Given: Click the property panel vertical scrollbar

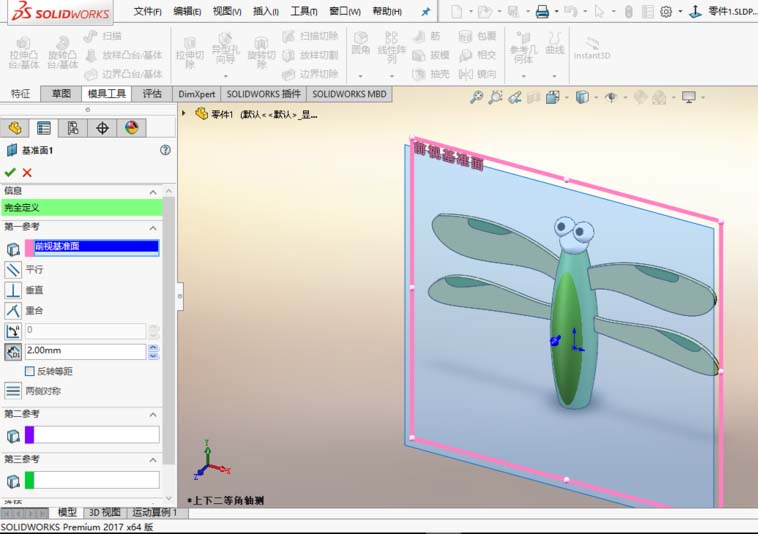Looking at the screenshot, I should 169,329.
